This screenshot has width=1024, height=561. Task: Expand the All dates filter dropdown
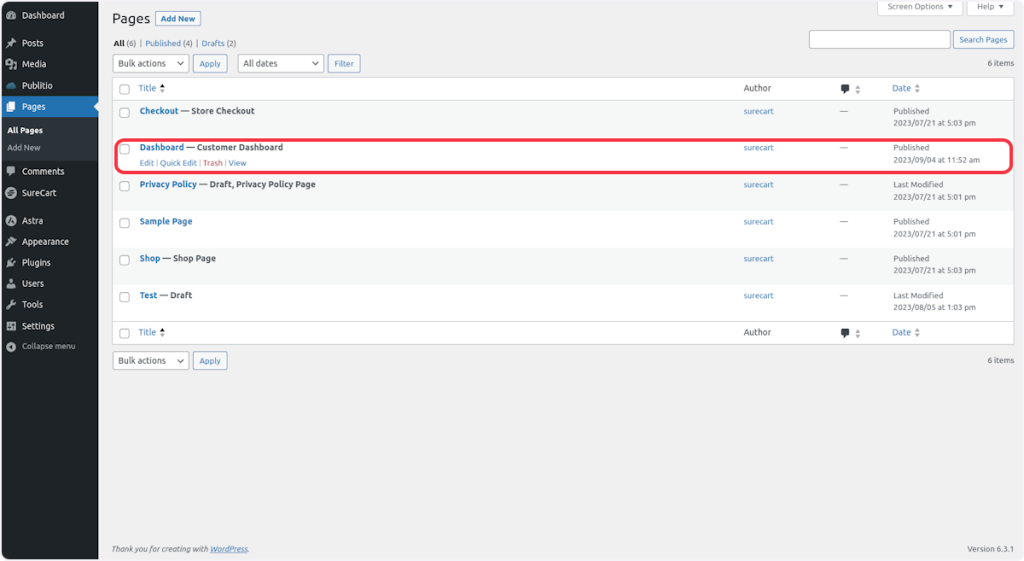point(280,63)
